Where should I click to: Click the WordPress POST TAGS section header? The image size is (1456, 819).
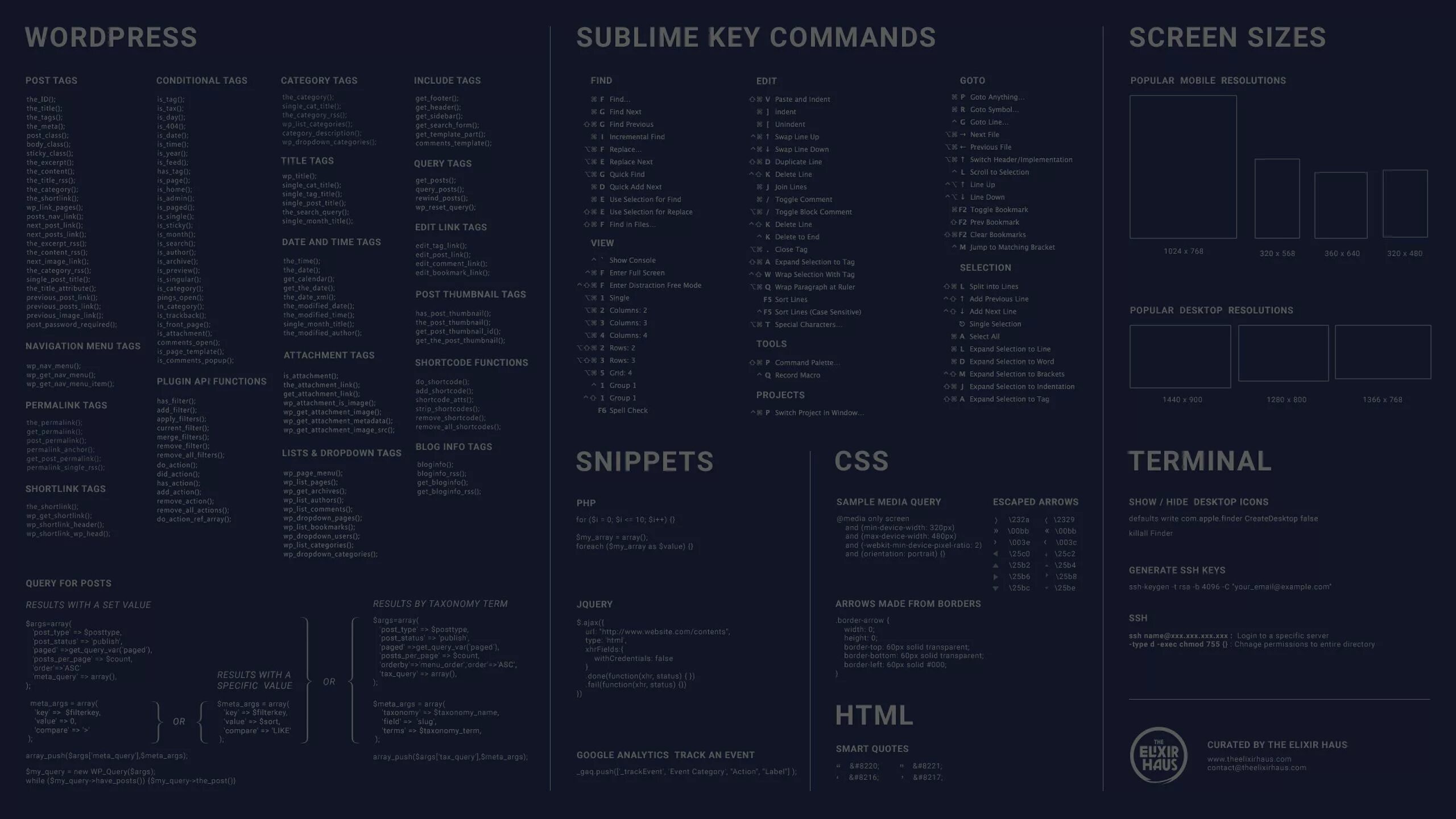click(x=52, y=80)
